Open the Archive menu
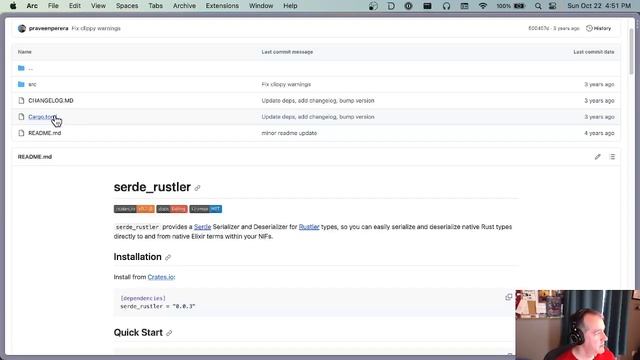This screenshot has height=360, width=640. (x=184, y=6)
